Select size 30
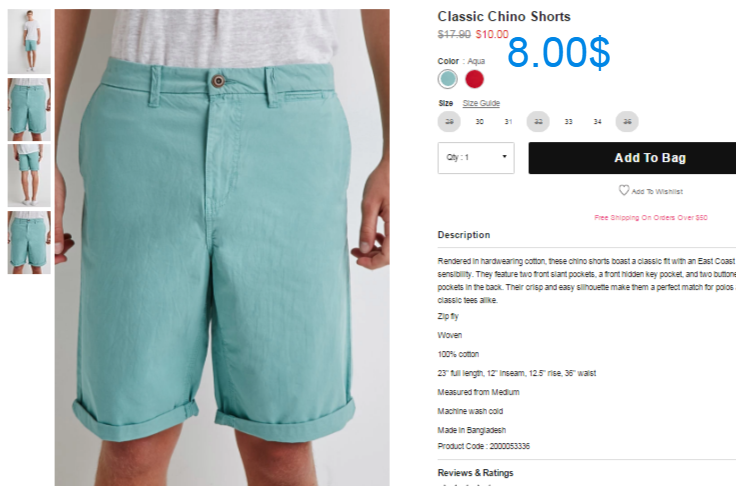The width and height of the screenshot is (736, 486). point(479,122)
